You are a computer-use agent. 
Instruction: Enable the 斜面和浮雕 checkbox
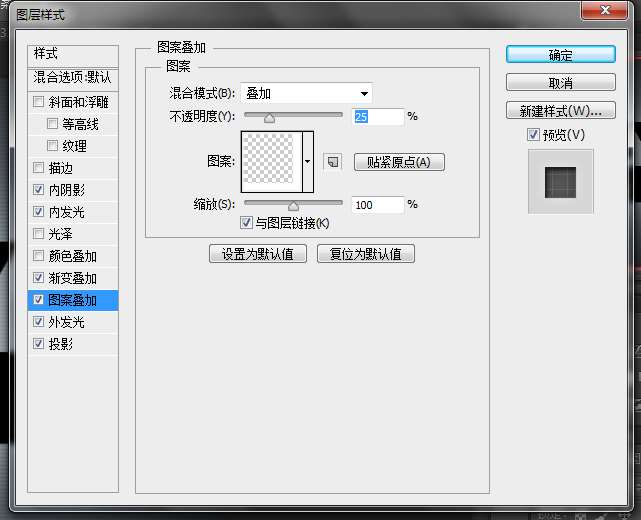point(38,101)
